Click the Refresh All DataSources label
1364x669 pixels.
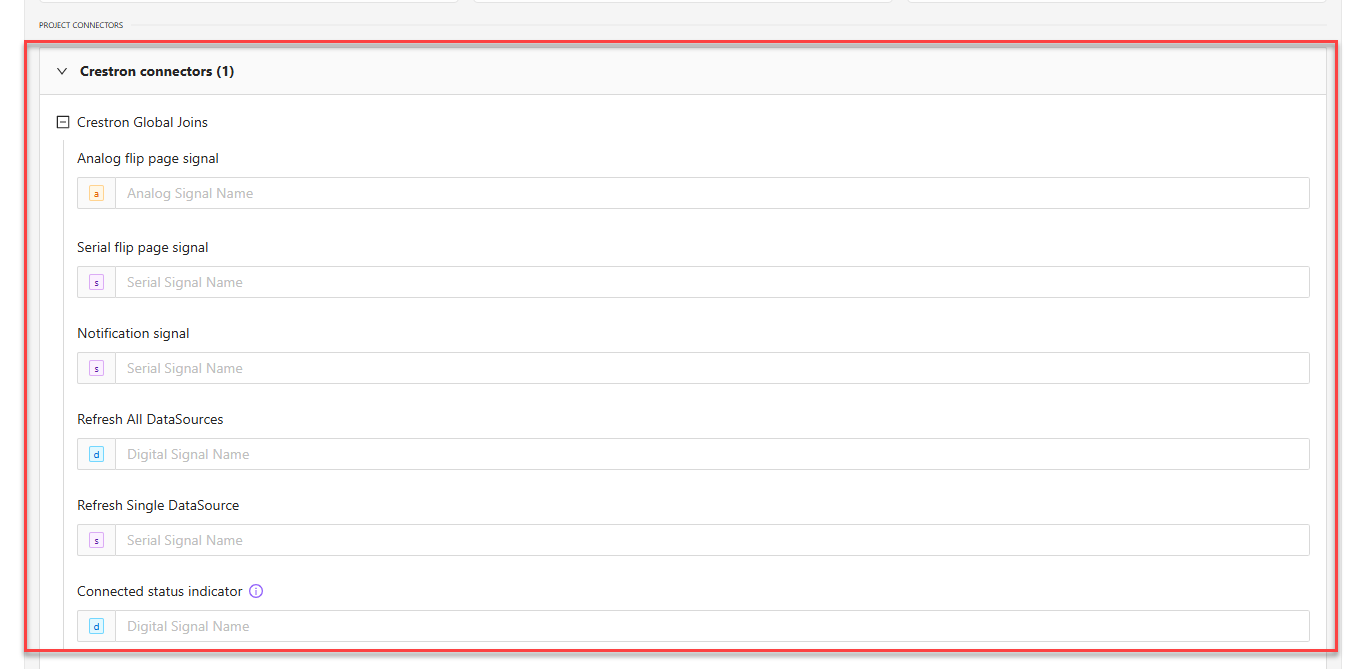click(150, 419)
